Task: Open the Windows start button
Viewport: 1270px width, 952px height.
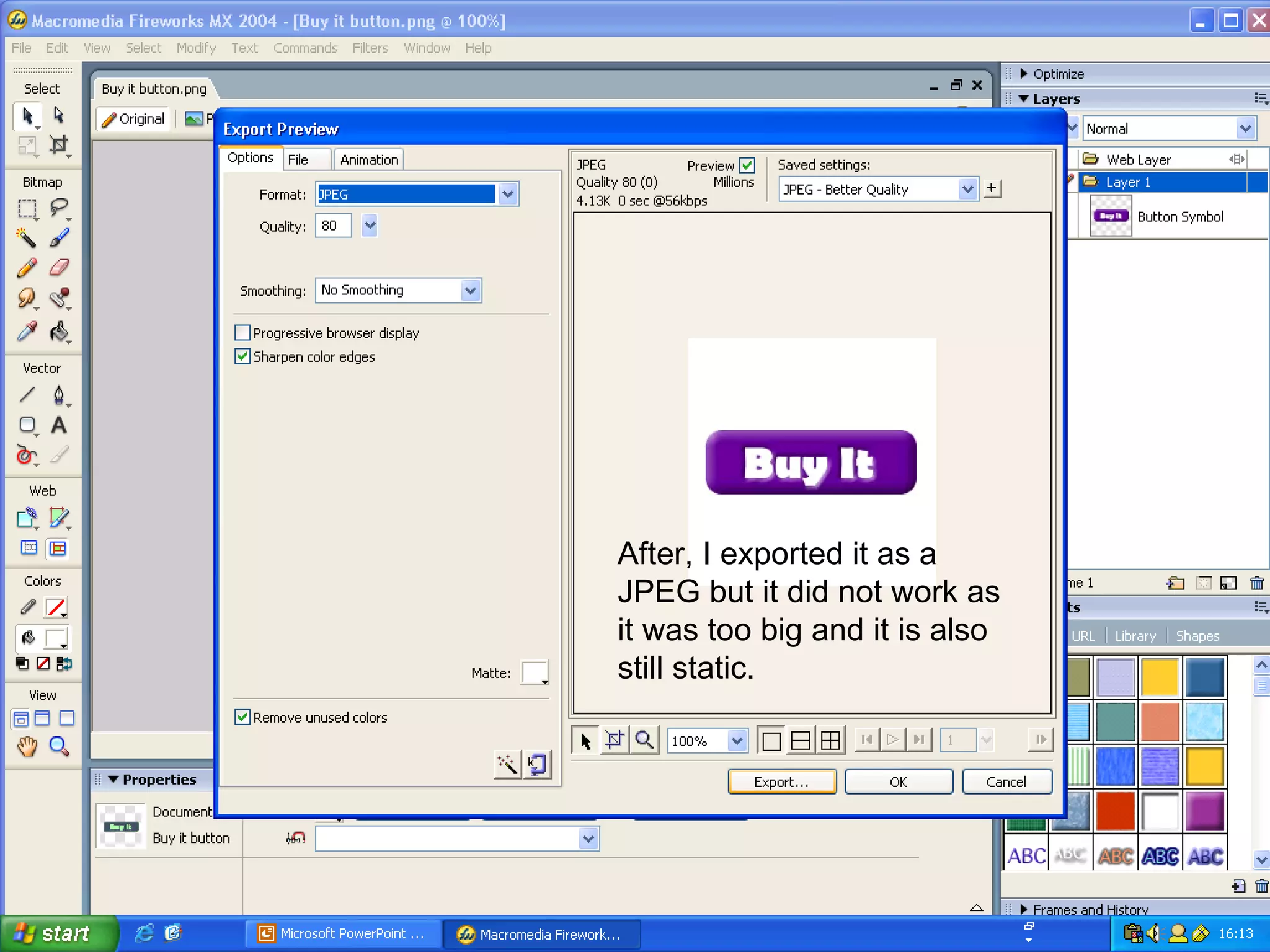Action: (58, 934)
